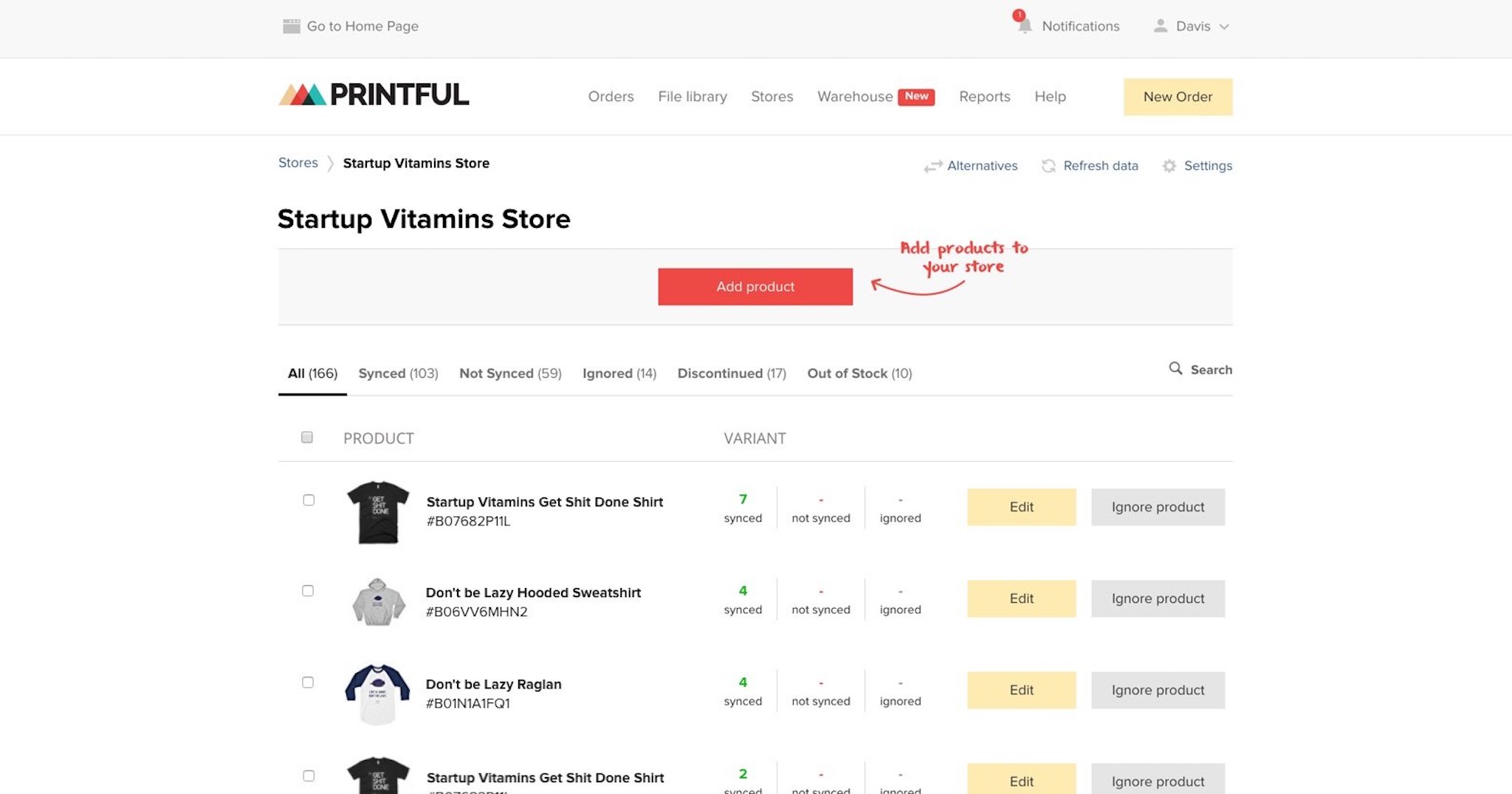The image size is (1512, 794).
Task: Switch to the Synced (103) tab
Action: pos(398,373)
